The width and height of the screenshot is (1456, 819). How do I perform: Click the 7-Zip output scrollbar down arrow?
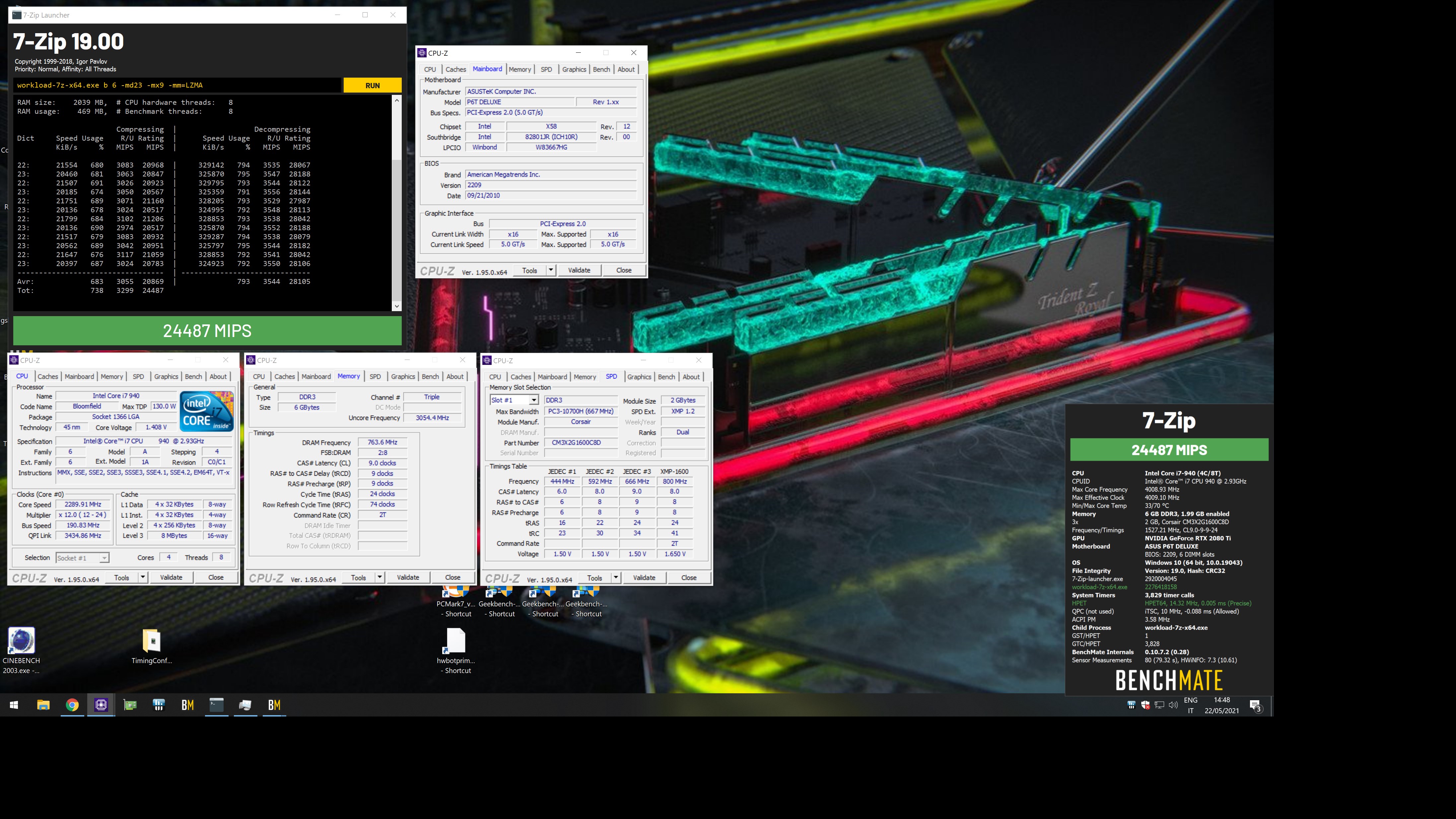point(397,306)
